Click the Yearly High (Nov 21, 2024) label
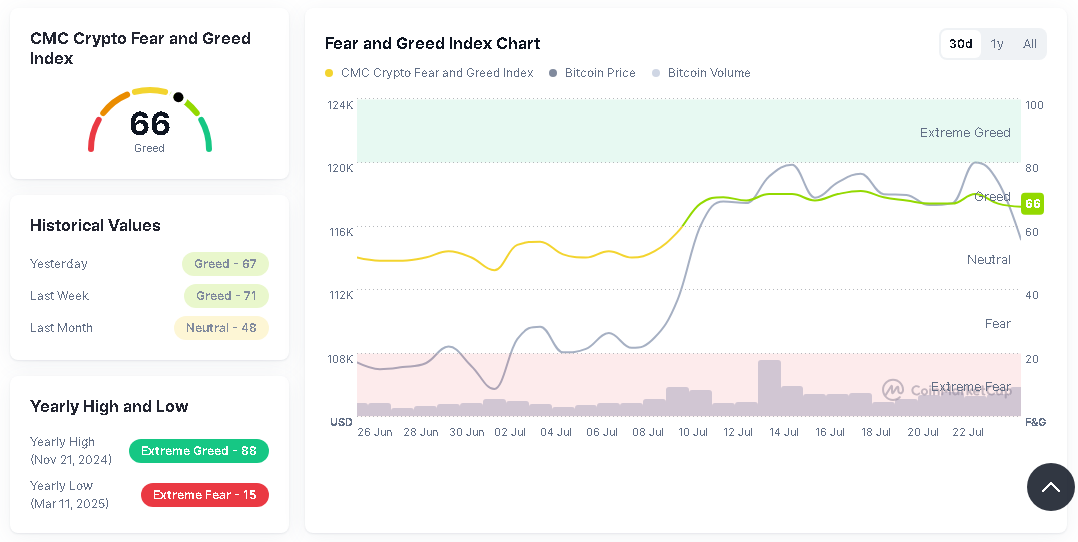The height and width of the screenshot is (542, 1078). (70, 451)
